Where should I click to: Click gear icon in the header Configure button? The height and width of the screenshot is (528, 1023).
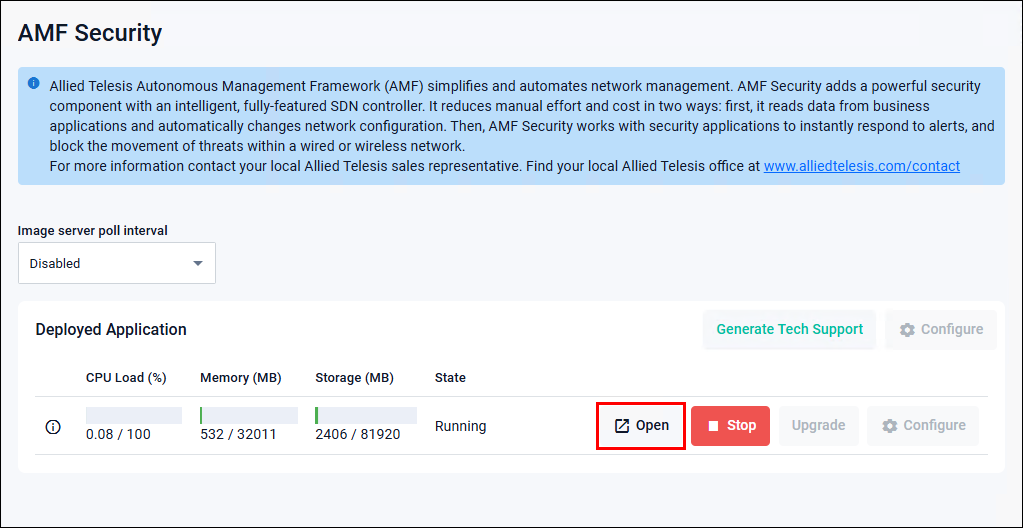[907, 330]
